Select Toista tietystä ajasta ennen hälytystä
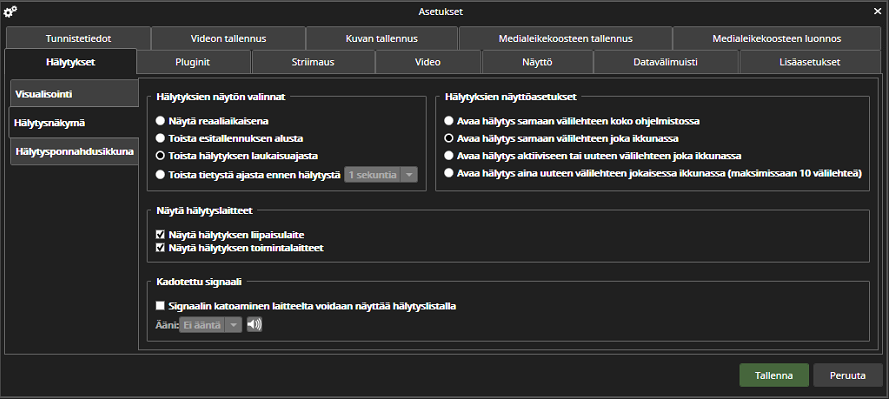 (160, 175)
